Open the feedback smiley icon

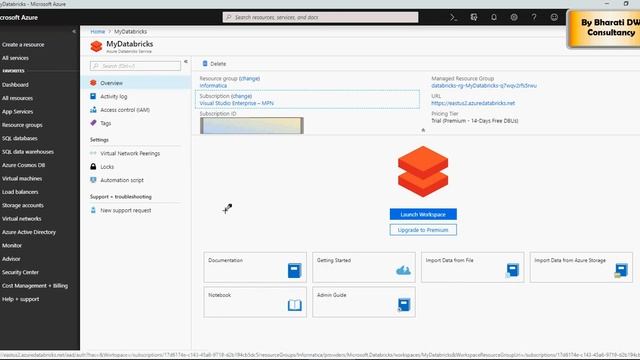point(554,17)
